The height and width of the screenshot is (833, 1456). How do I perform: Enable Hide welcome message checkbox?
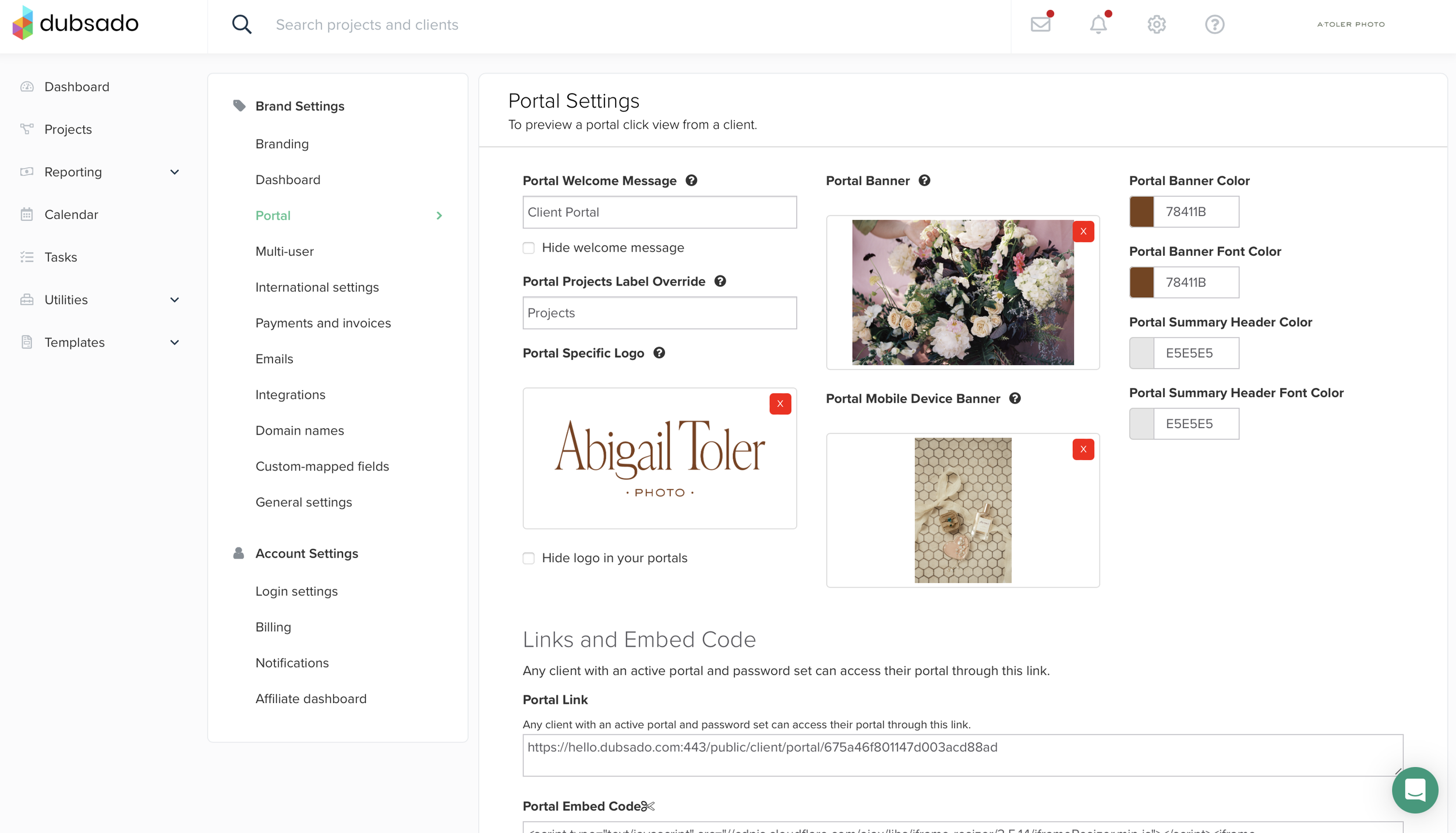pyautogui.click(x=529, y=248)
